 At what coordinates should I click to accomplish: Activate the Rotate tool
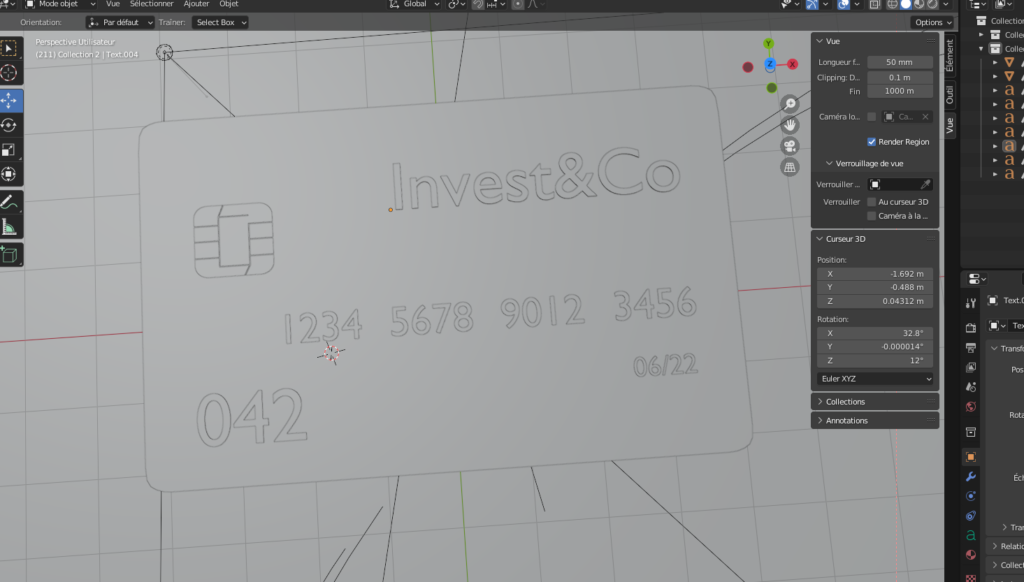[9, 125]
